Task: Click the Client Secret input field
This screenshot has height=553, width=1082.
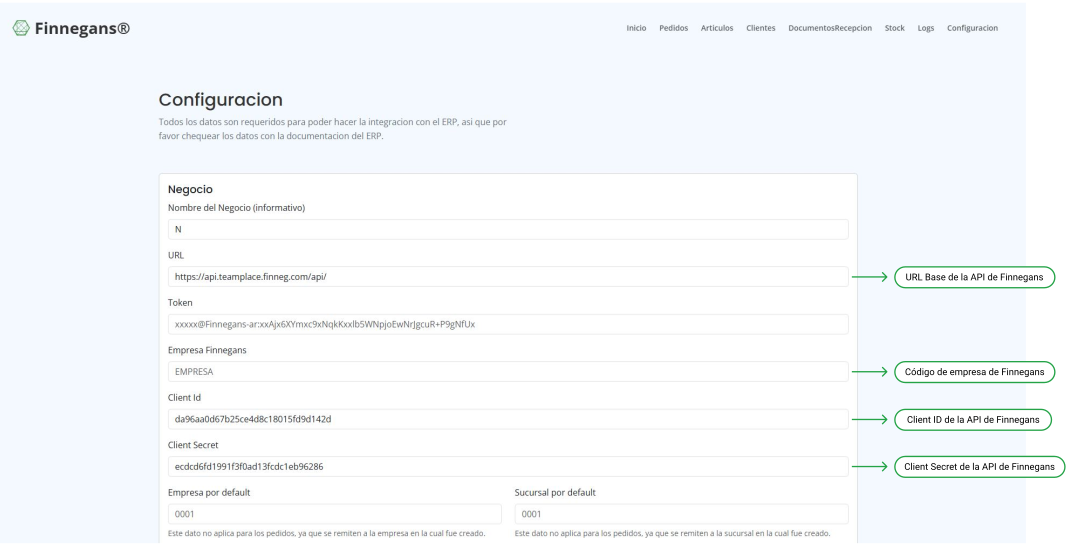Action: pos(508,466)
